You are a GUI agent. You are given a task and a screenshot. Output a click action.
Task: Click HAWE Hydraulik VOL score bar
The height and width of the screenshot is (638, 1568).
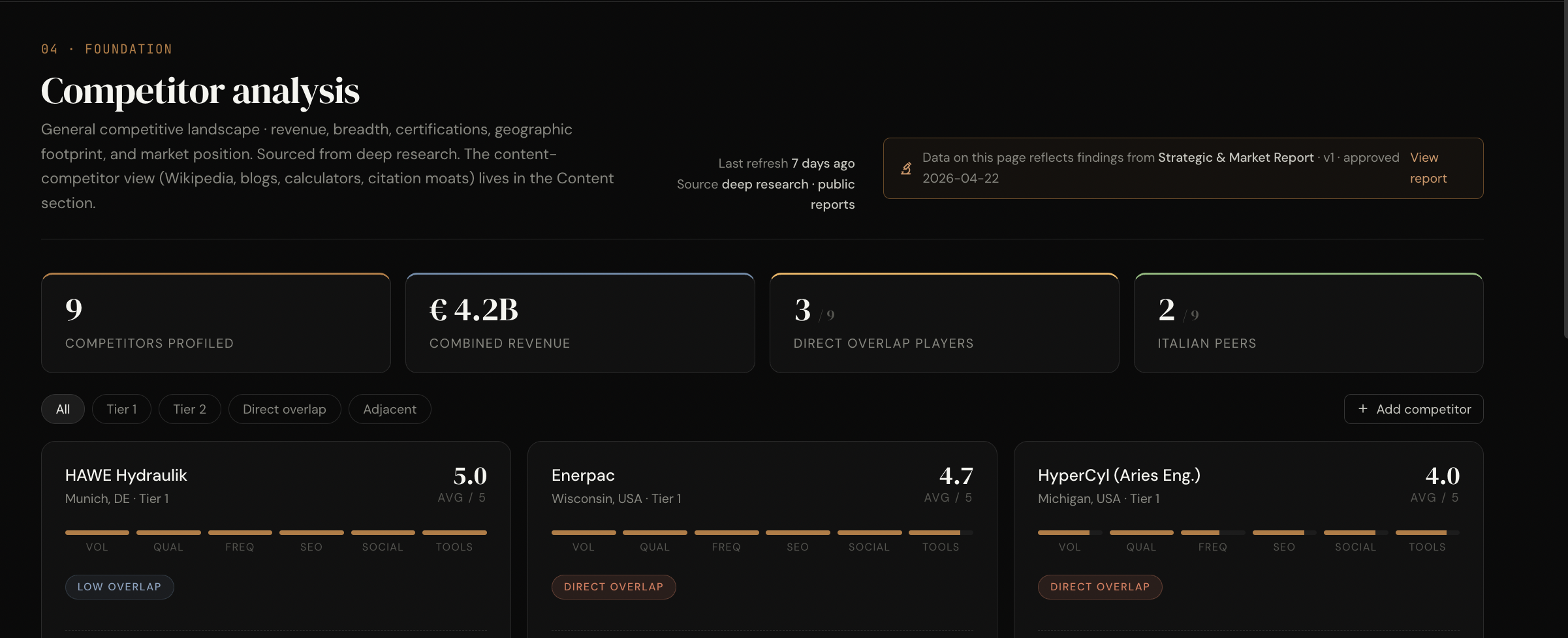pyautogui.click(x=97, y=533)
